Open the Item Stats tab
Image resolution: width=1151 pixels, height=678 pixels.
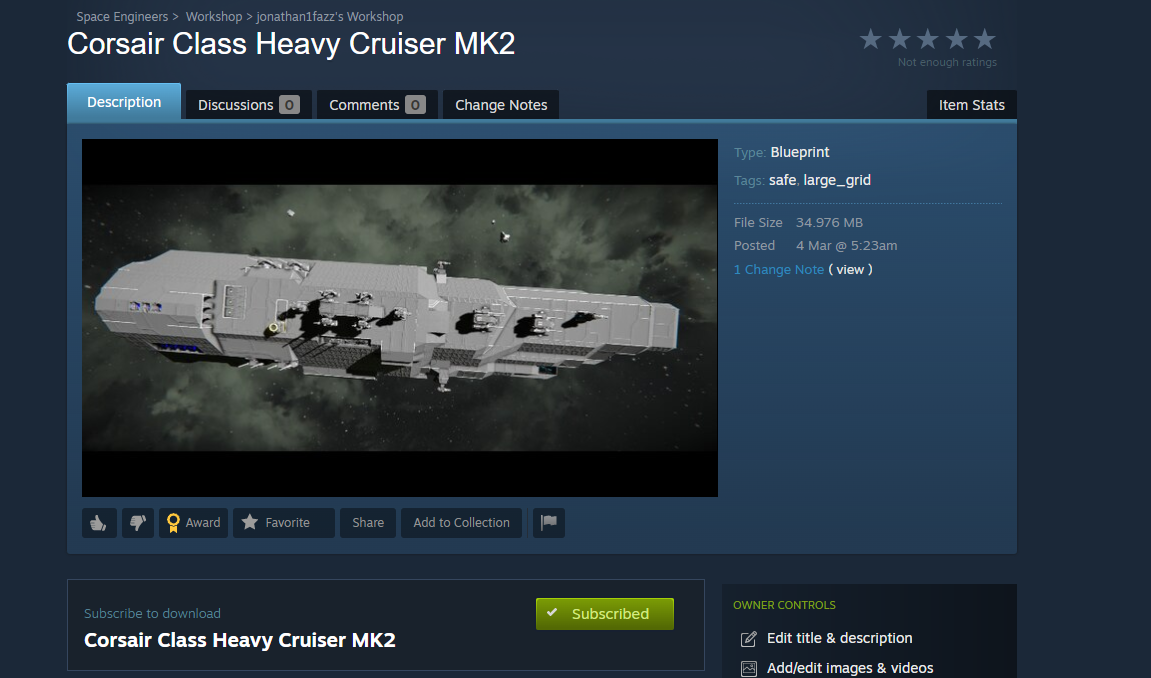(972, 105)
